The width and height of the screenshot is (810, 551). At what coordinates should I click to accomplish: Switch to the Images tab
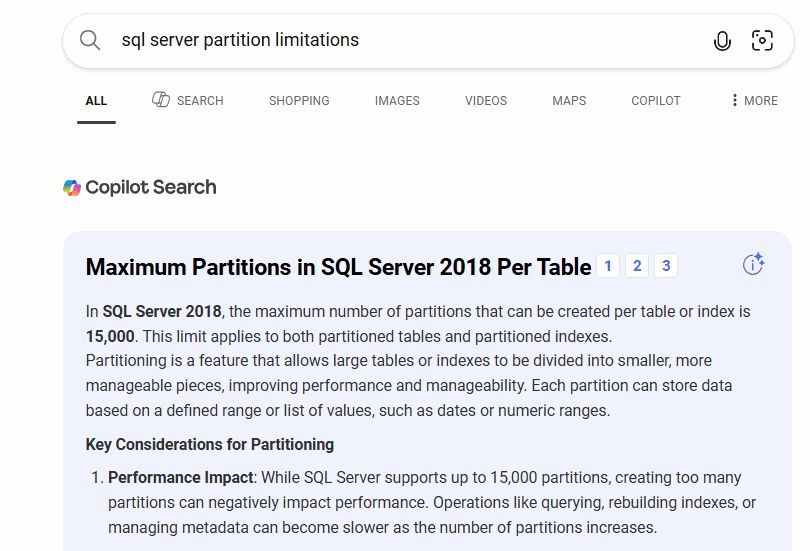tap(397, 101)
